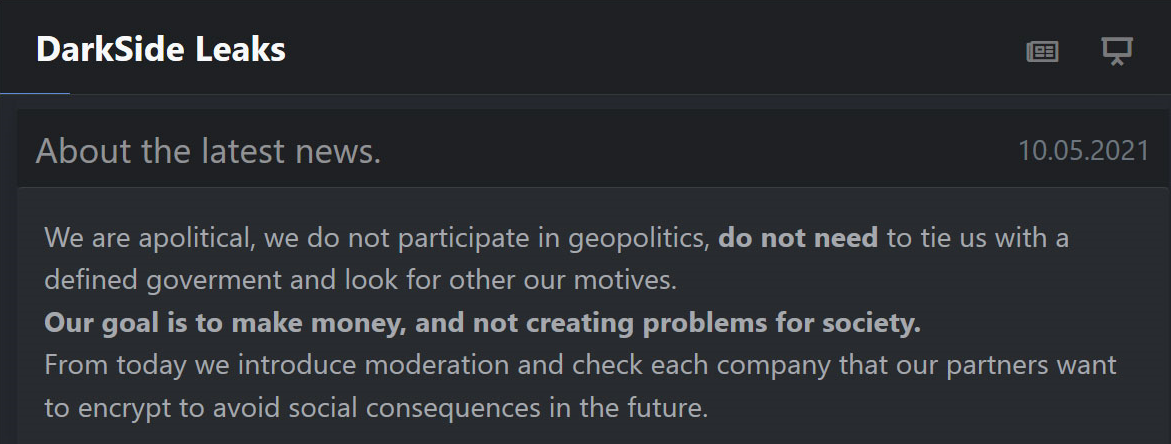Click the presentation screen icon in header
This screenshot has height=444, width=1171.
(x=1117, y=51)
